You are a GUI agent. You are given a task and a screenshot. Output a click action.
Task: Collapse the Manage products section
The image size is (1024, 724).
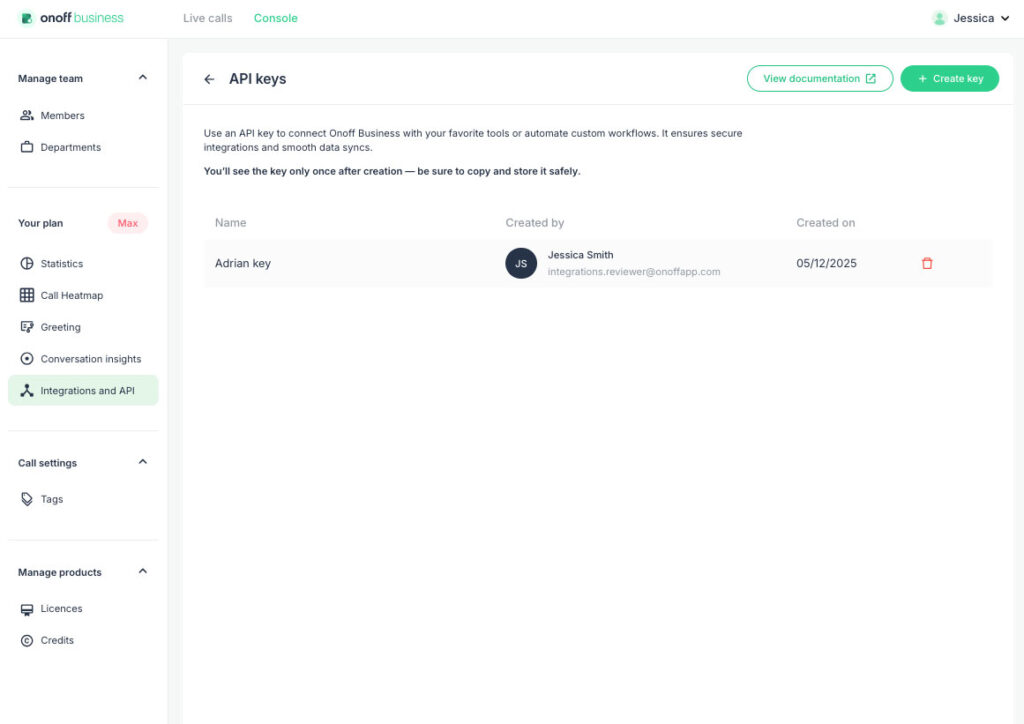click(142, 571)
